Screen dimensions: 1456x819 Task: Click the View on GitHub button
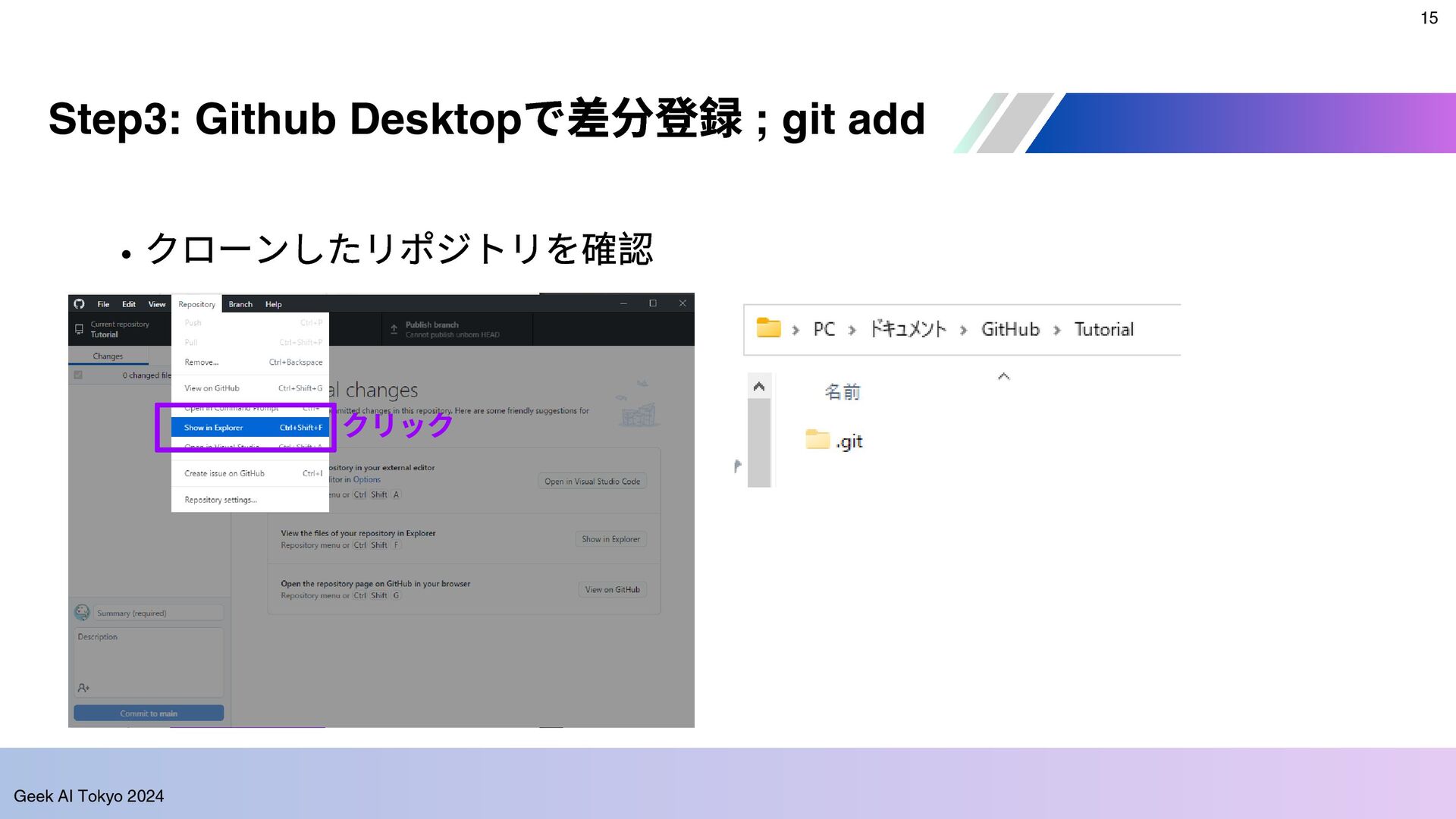[x=612, y=589]
